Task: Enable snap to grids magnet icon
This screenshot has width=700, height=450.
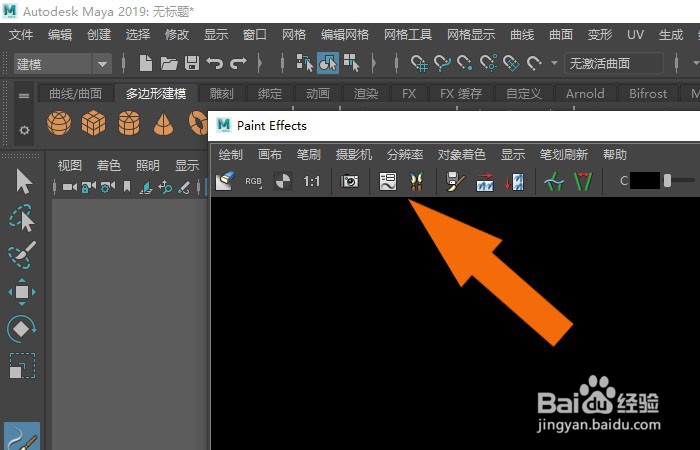Action: pos(419,63)
